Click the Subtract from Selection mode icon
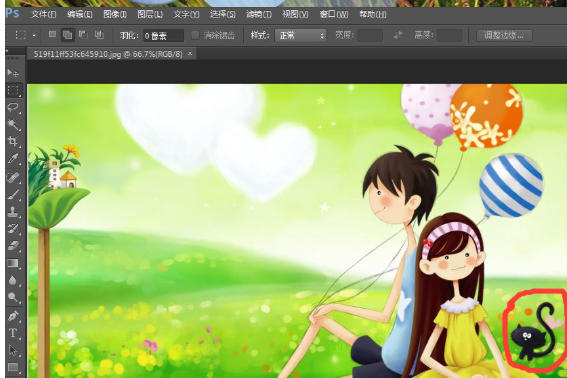The width and height of the screenshot is (567, 378). click(x=83, y=35)
